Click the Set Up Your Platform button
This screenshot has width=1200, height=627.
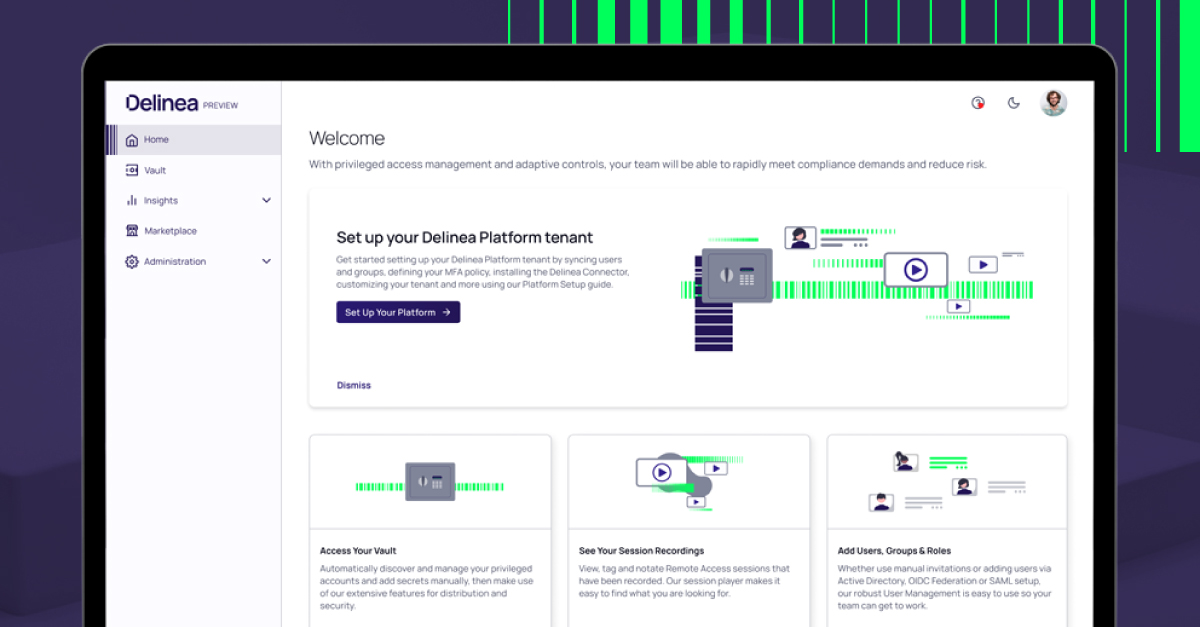[x=398, y=312]
